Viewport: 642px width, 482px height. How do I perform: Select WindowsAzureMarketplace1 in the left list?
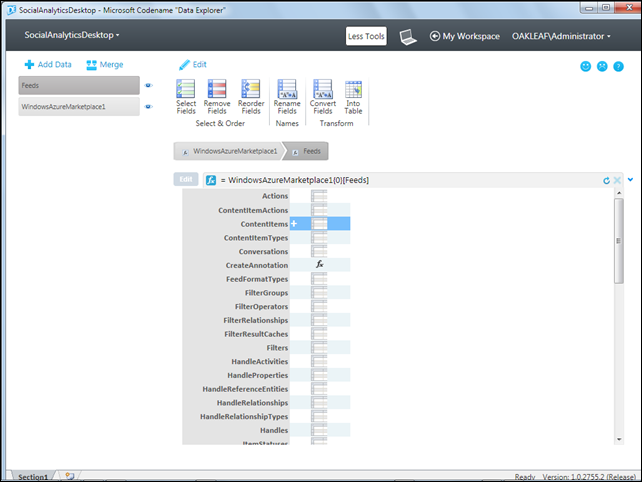coord(79,106)
